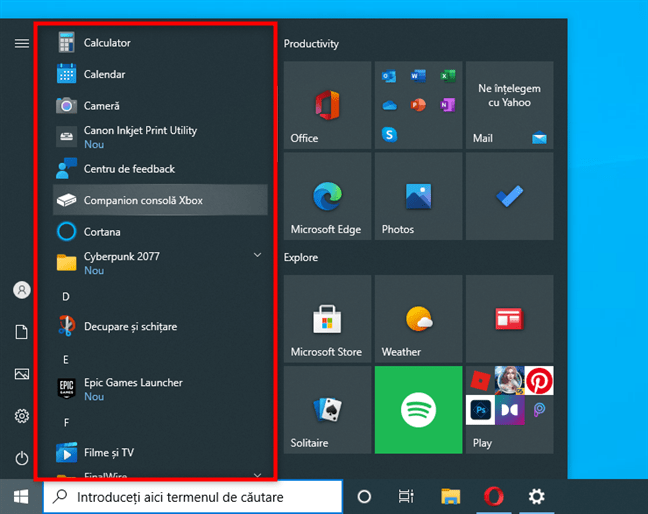Open the user account icon
Screen dimensions: 648x514
pyautogui.click(x=22, y=290)
